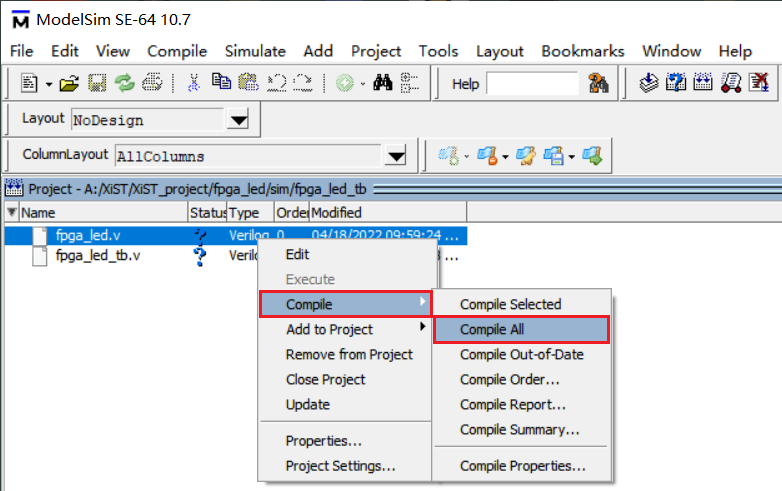Click the Help search icon button
Viewport: 782px width, 491px height.
599,84
